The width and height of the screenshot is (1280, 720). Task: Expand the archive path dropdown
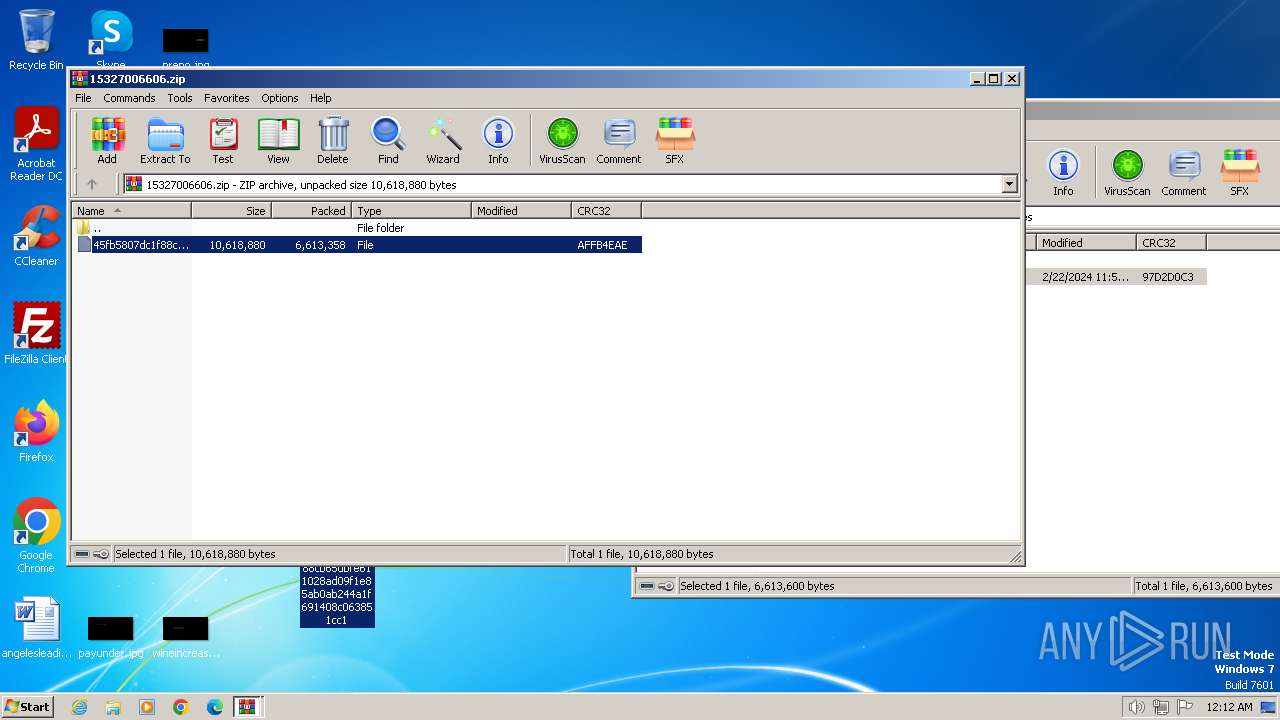1009,184
